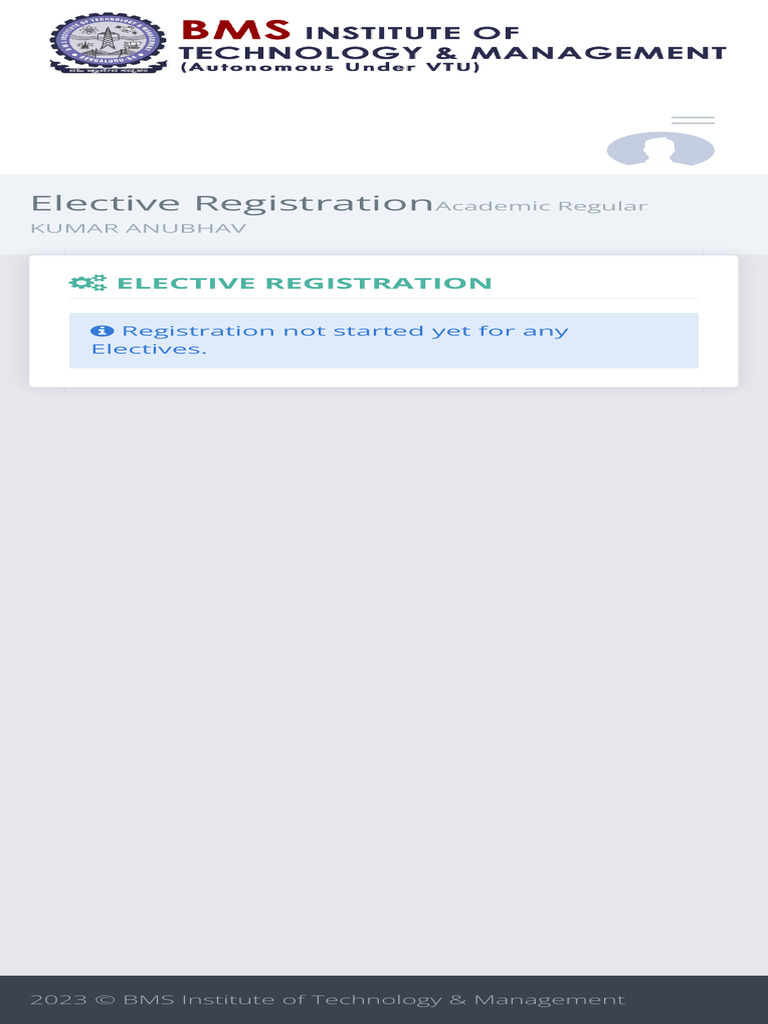
Task: Click the blue info icon in alert
Action: pyautogui.click(x=101, y=331)
